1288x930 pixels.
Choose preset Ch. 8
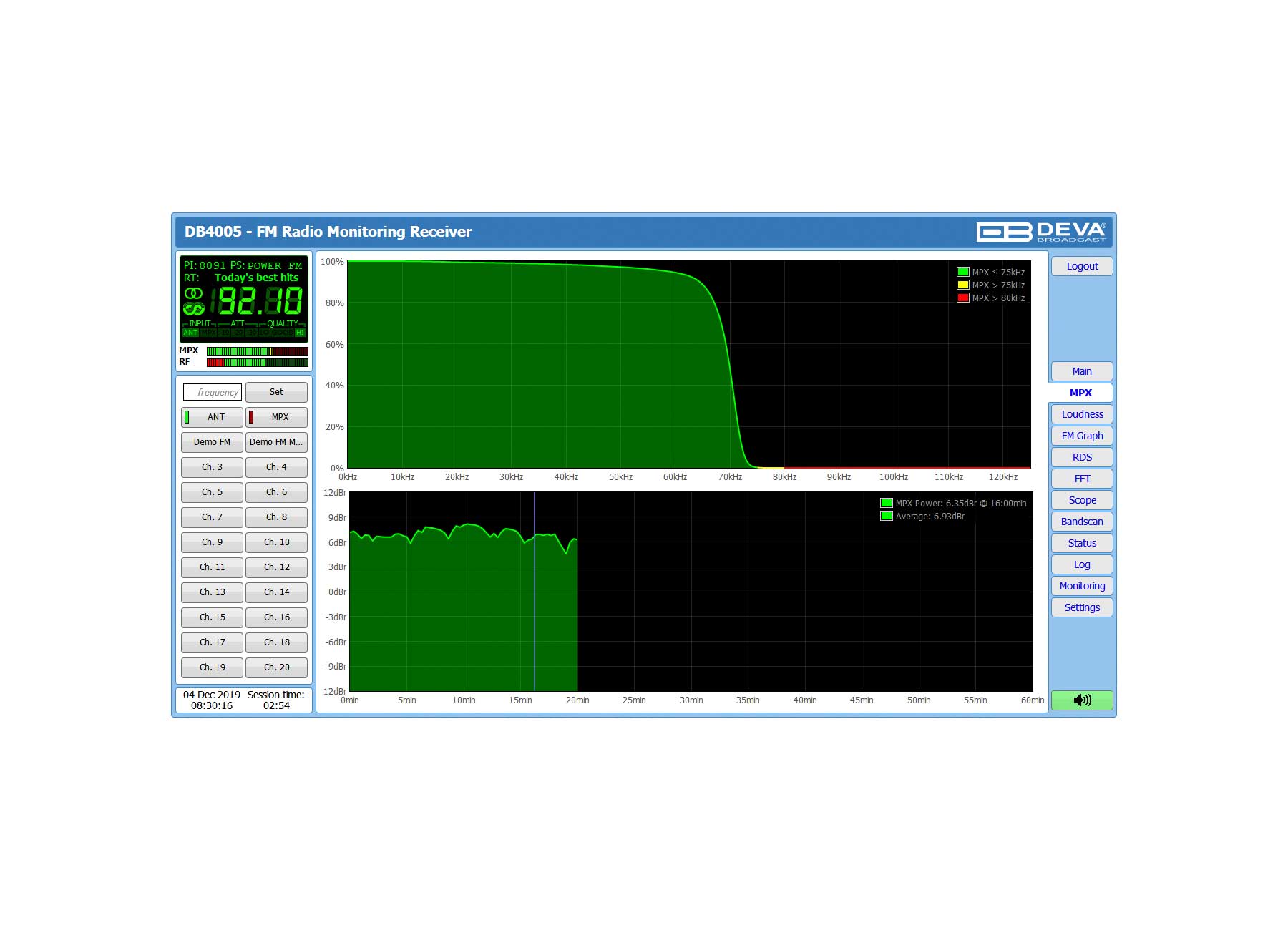click(276, 517)
